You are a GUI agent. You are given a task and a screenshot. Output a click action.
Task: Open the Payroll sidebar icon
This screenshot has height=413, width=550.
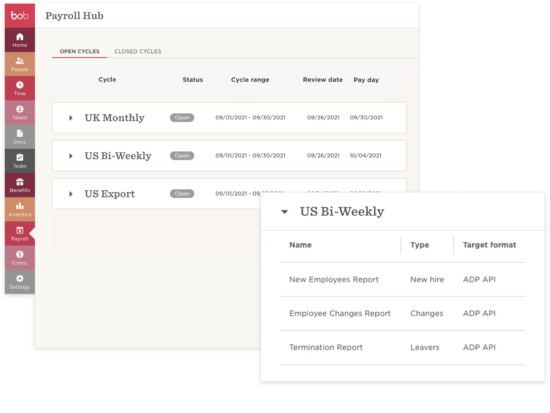tap(20, 234)
